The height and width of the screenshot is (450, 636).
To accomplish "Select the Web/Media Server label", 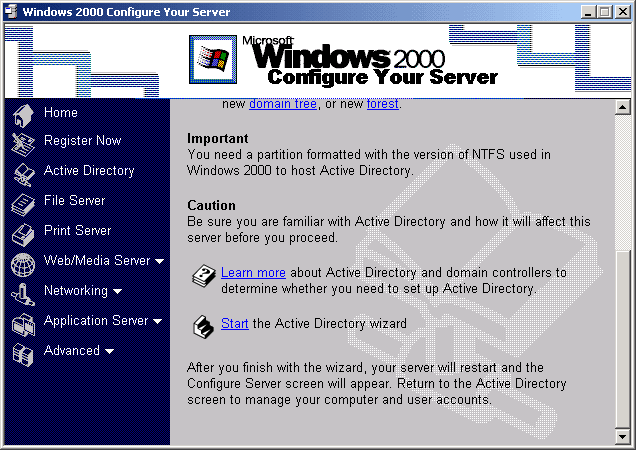I will click(97, 261).
